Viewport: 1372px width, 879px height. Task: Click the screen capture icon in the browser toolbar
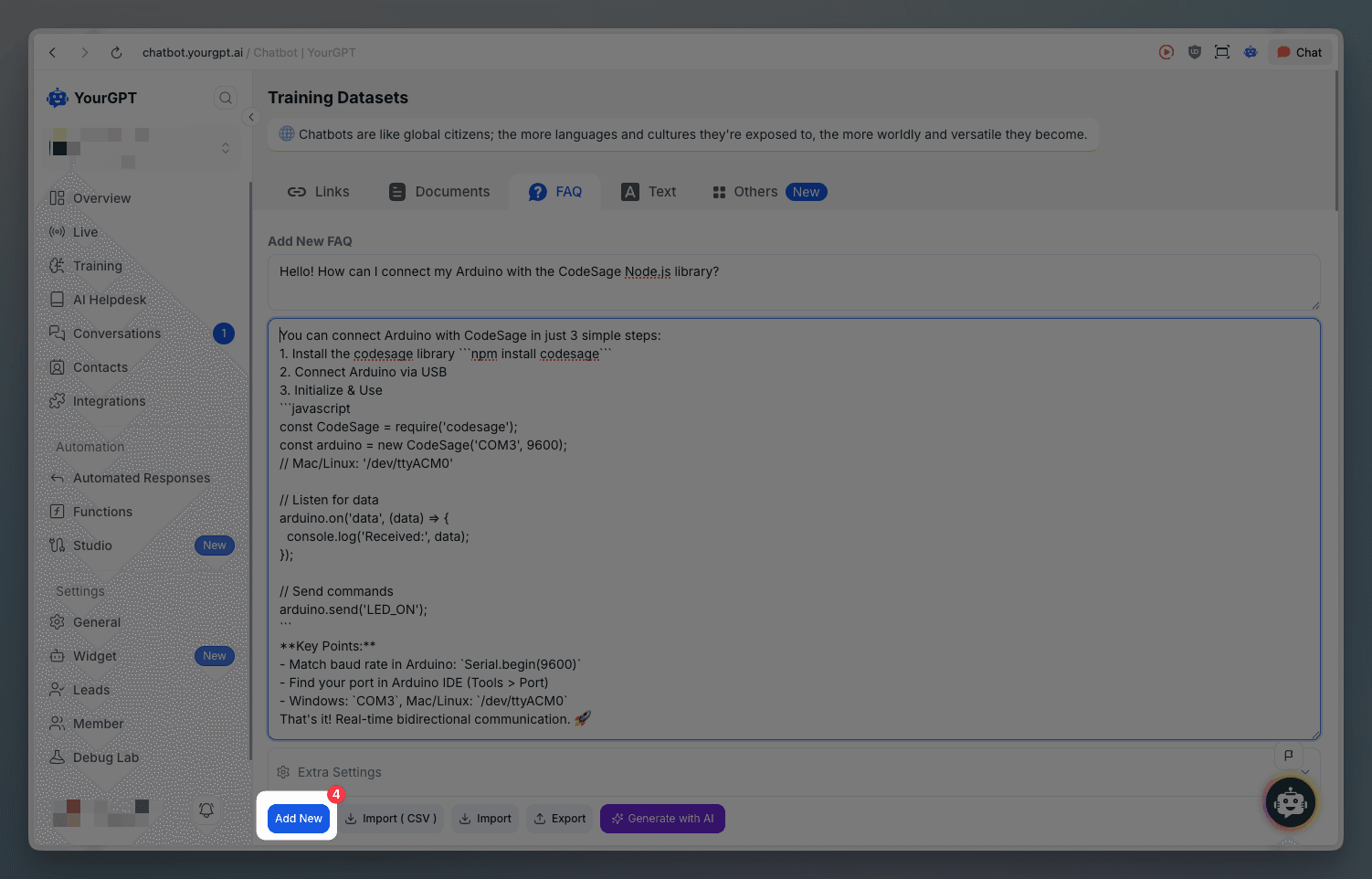click(1221, 52)
